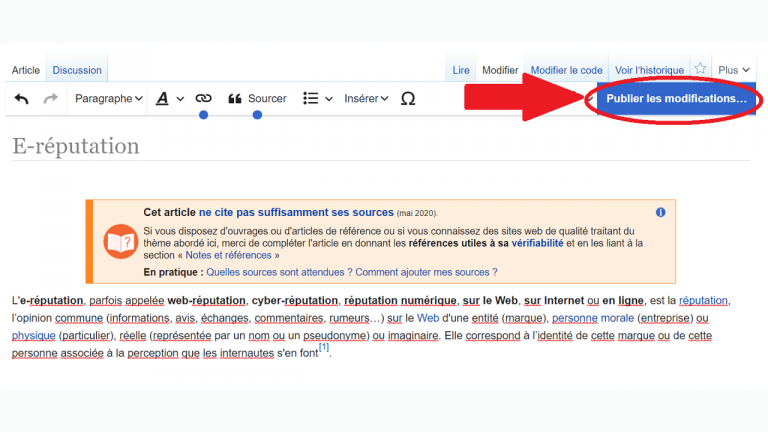The width and height of the screenshot is (768, 432).
Task: Select the Lire tab
Action: pyautogui.click(x=461, y=70)
